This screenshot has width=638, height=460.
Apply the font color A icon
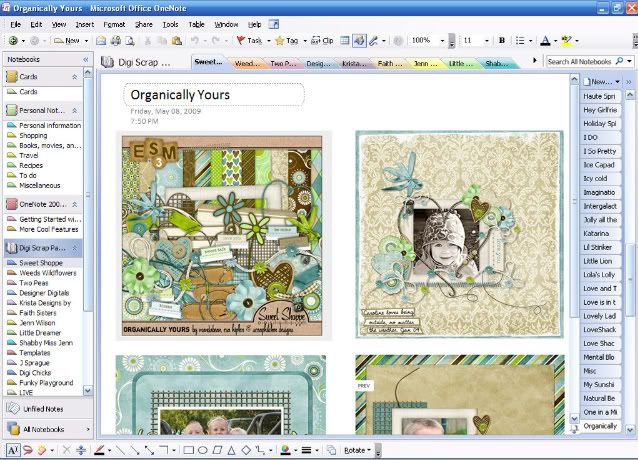[545, 40]
